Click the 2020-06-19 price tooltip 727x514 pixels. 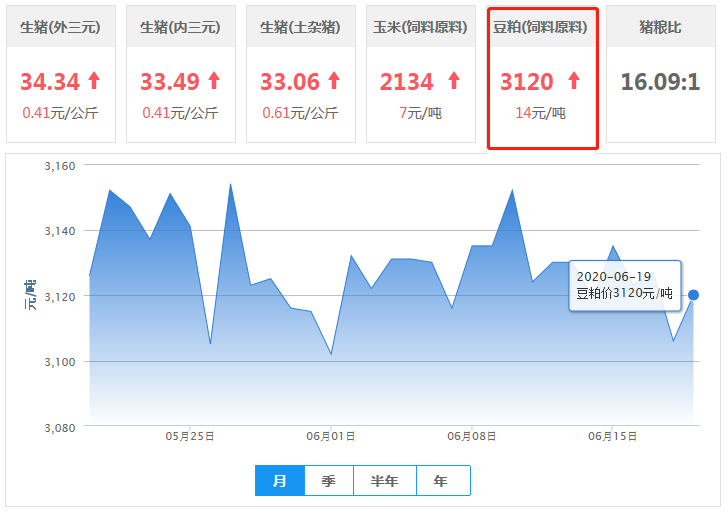click(625, 286)
